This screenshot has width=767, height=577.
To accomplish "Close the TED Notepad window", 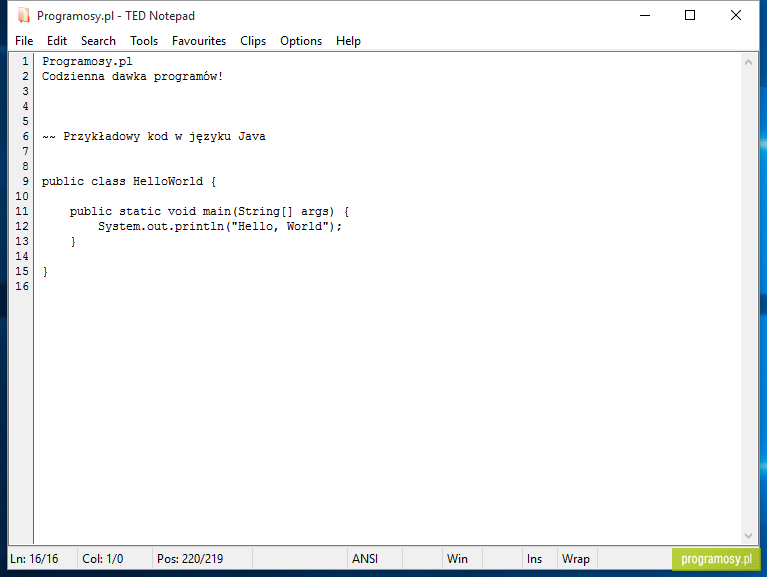I will tap(736, 16).
